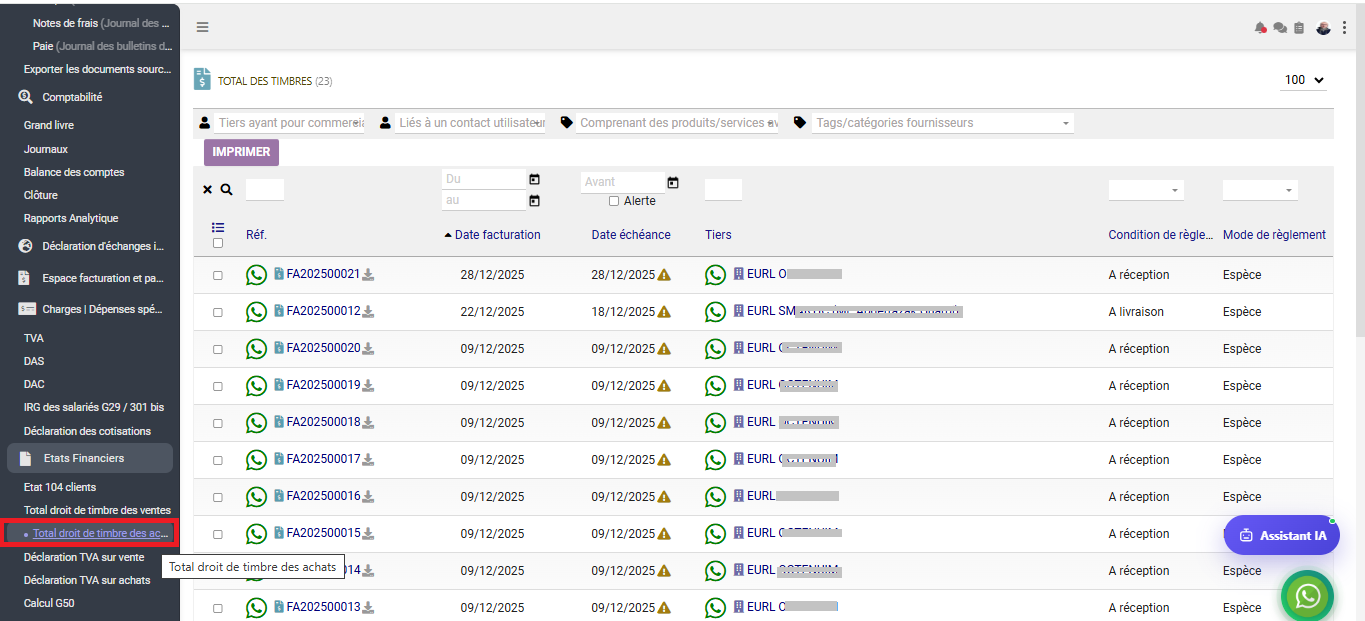Expand the Tags/catégories fournisseurs dropdown
The image size is (1365, 621).
click(943, 123)
